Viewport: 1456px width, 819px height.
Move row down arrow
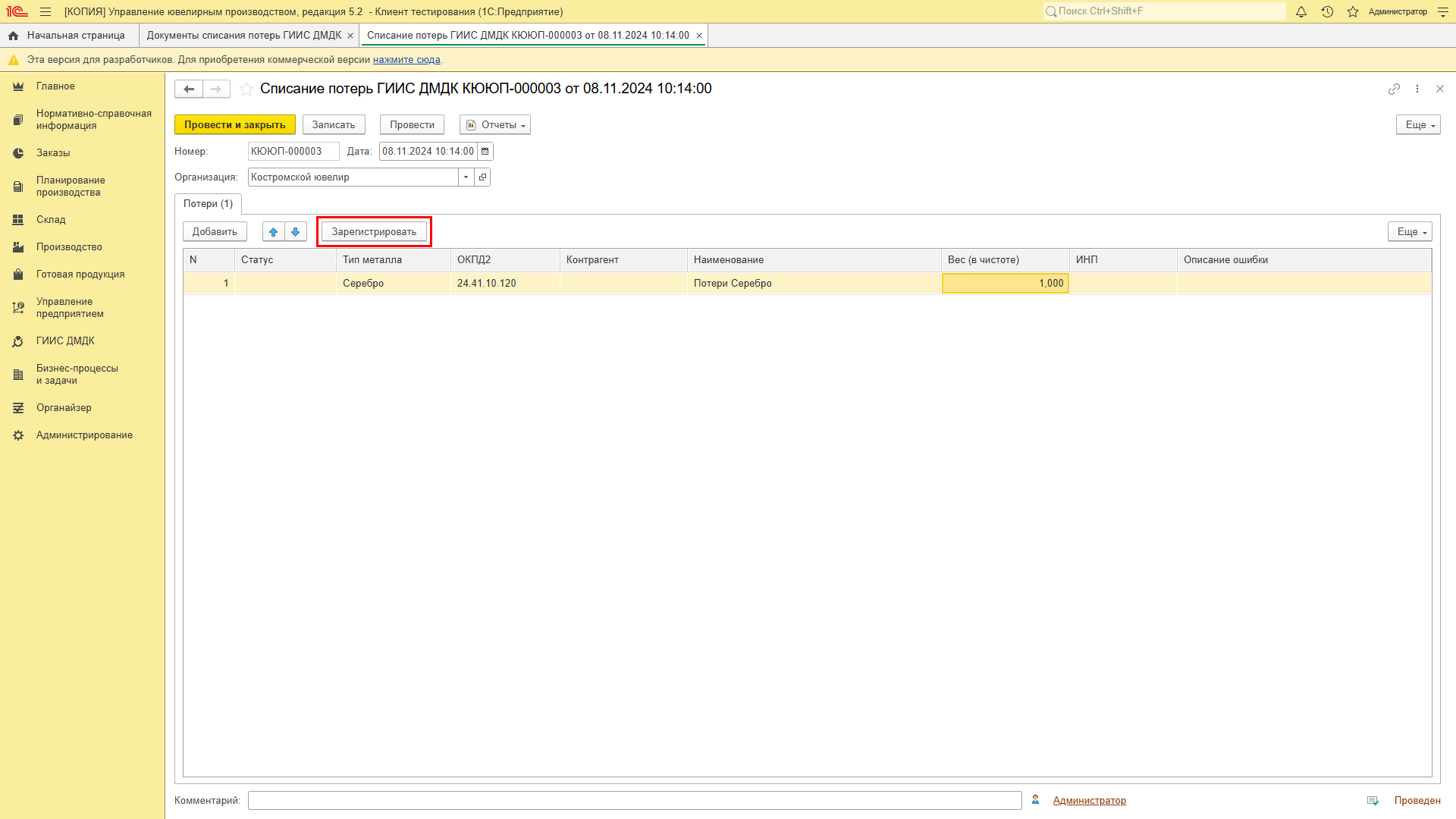pyautogui.click(x=296, y=232)
